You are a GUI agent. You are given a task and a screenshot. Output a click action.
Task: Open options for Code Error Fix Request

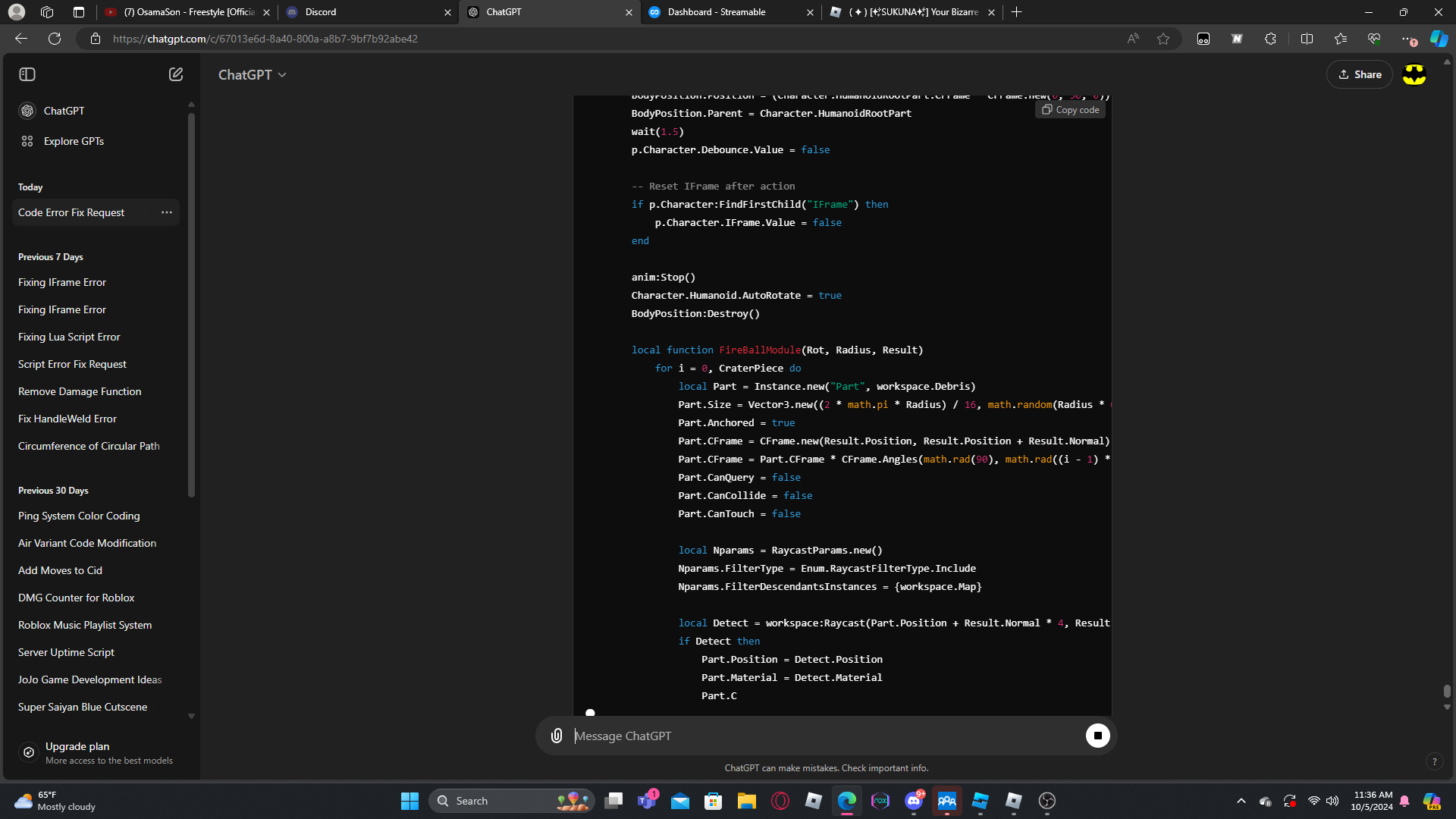[x=167, y=212]
